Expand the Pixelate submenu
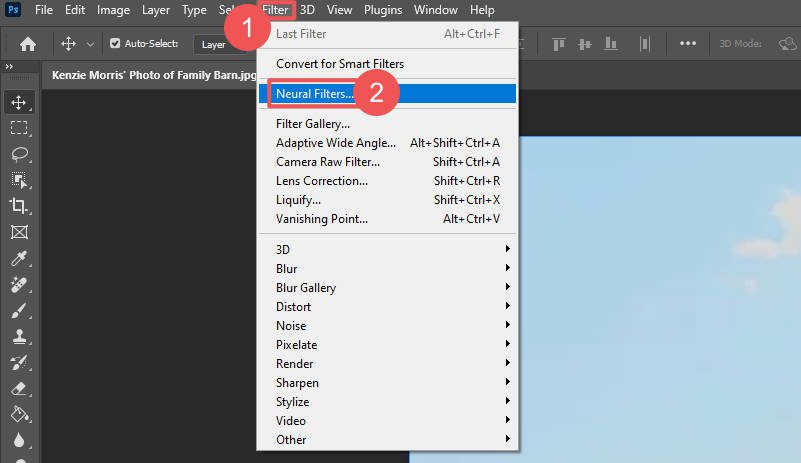This screenshot has height=463, width=801. pyautogui.click(x=387, y=344)
